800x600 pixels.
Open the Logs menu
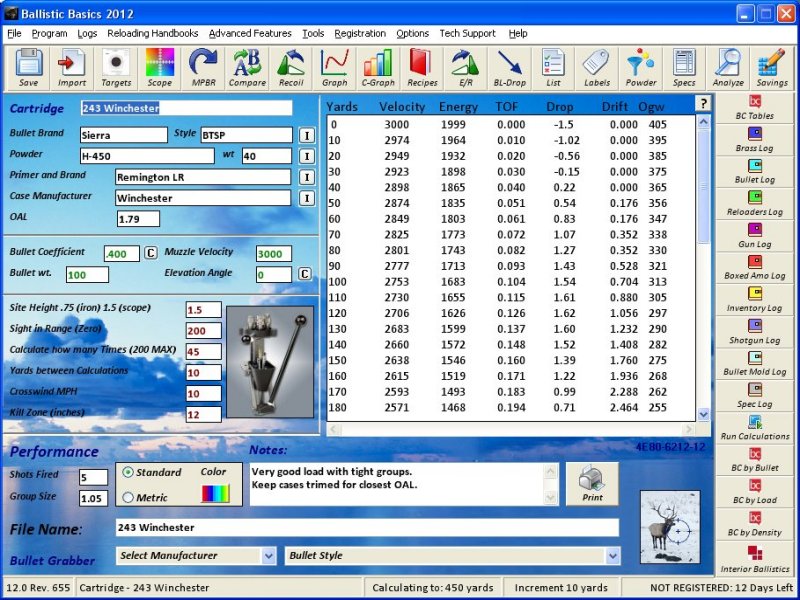click(87, 34)
